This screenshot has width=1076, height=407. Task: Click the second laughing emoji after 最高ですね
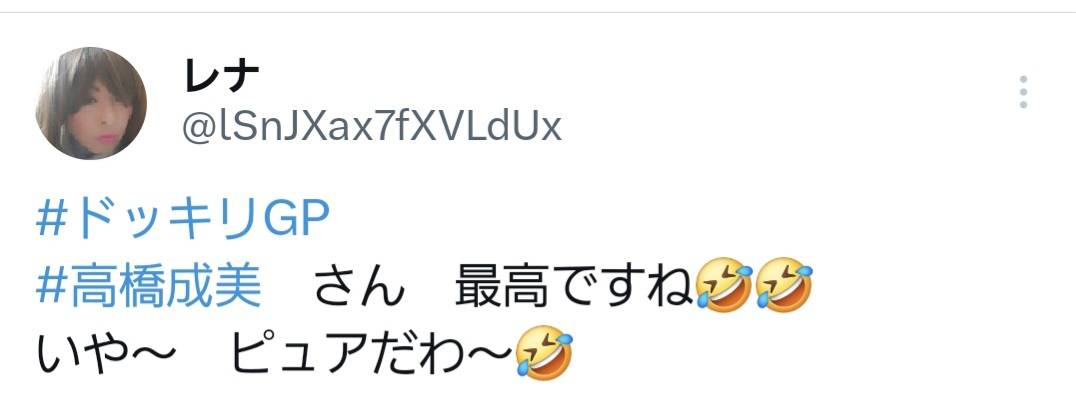(783, 285)
